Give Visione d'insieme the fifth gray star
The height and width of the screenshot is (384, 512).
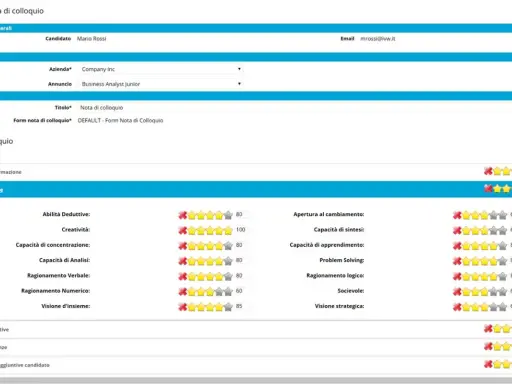(228, 307)
